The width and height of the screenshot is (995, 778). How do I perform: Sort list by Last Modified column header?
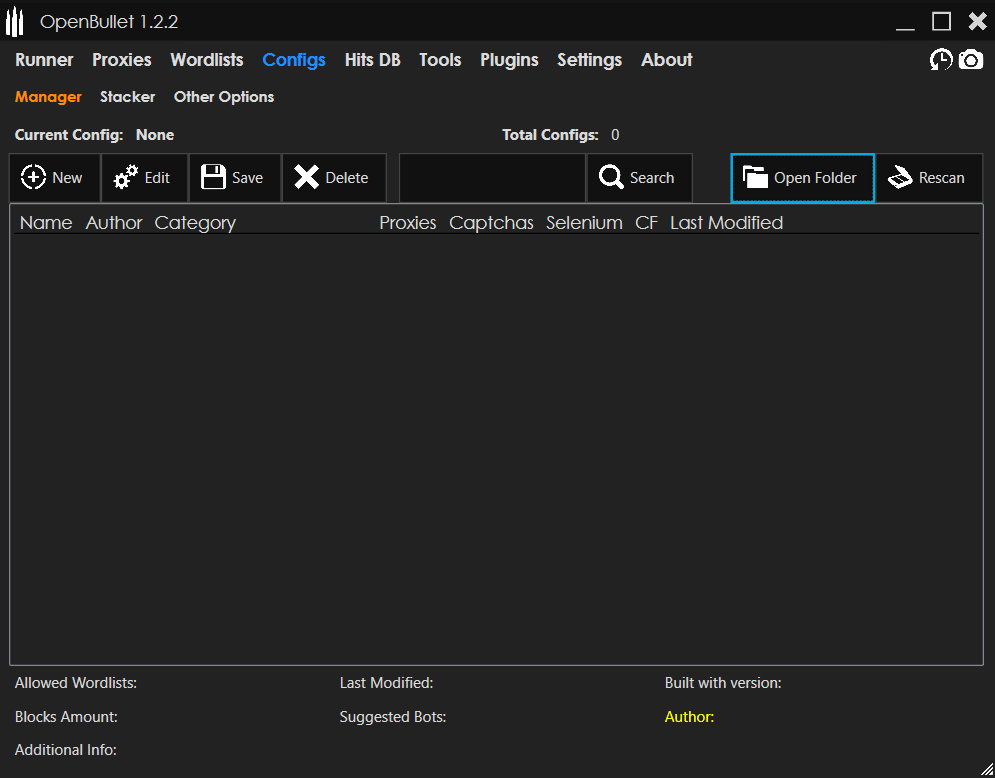tap(727, 223)
